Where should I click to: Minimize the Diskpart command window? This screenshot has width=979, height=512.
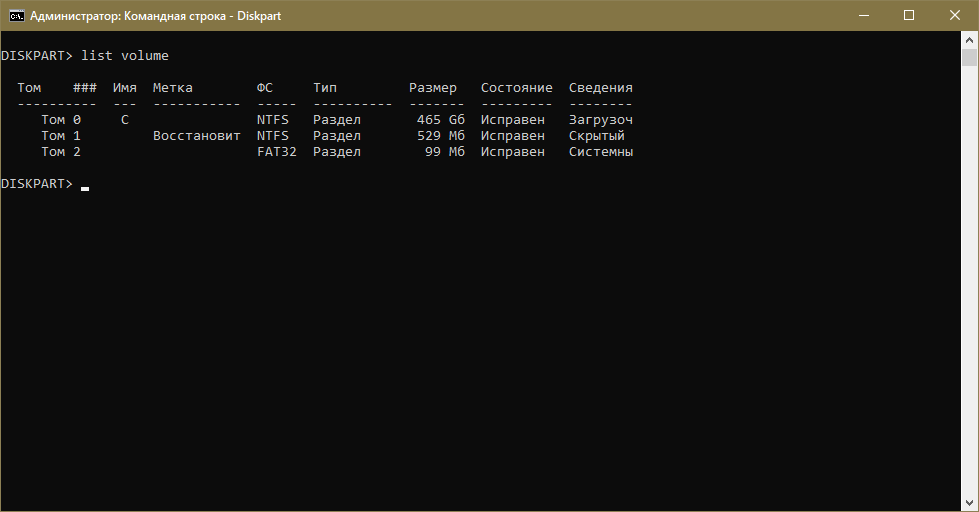click(x=863, y=15)
